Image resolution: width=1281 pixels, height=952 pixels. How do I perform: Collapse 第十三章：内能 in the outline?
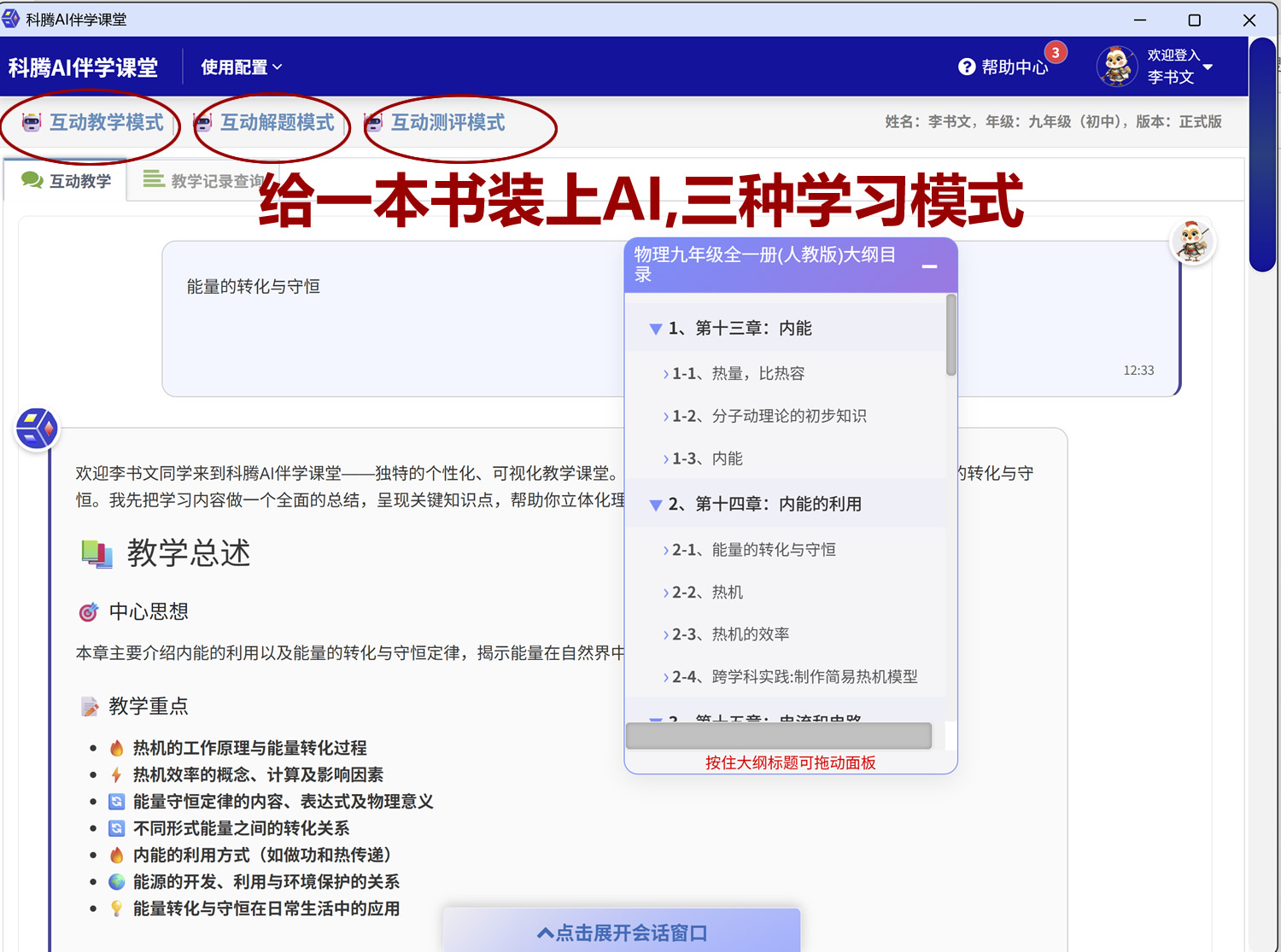coord(656,328)
